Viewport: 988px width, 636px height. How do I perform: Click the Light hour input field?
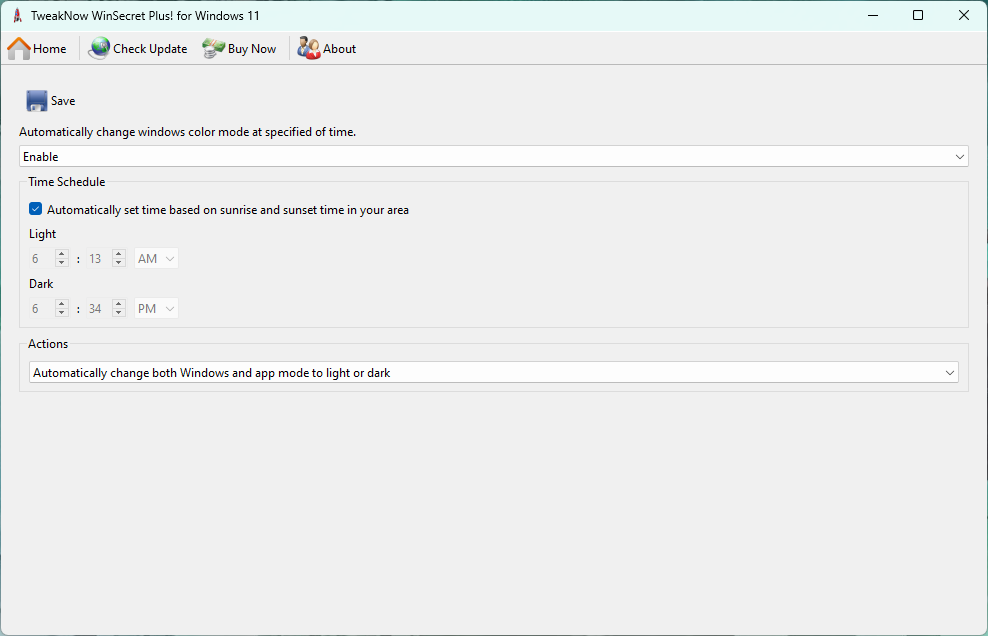[40, 259]
